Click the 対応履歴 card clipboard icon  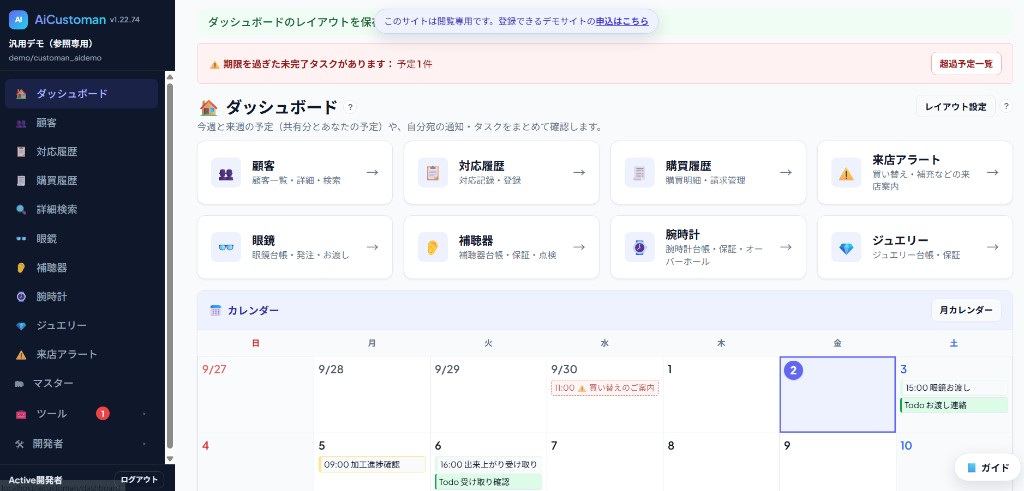pos(432,173)
